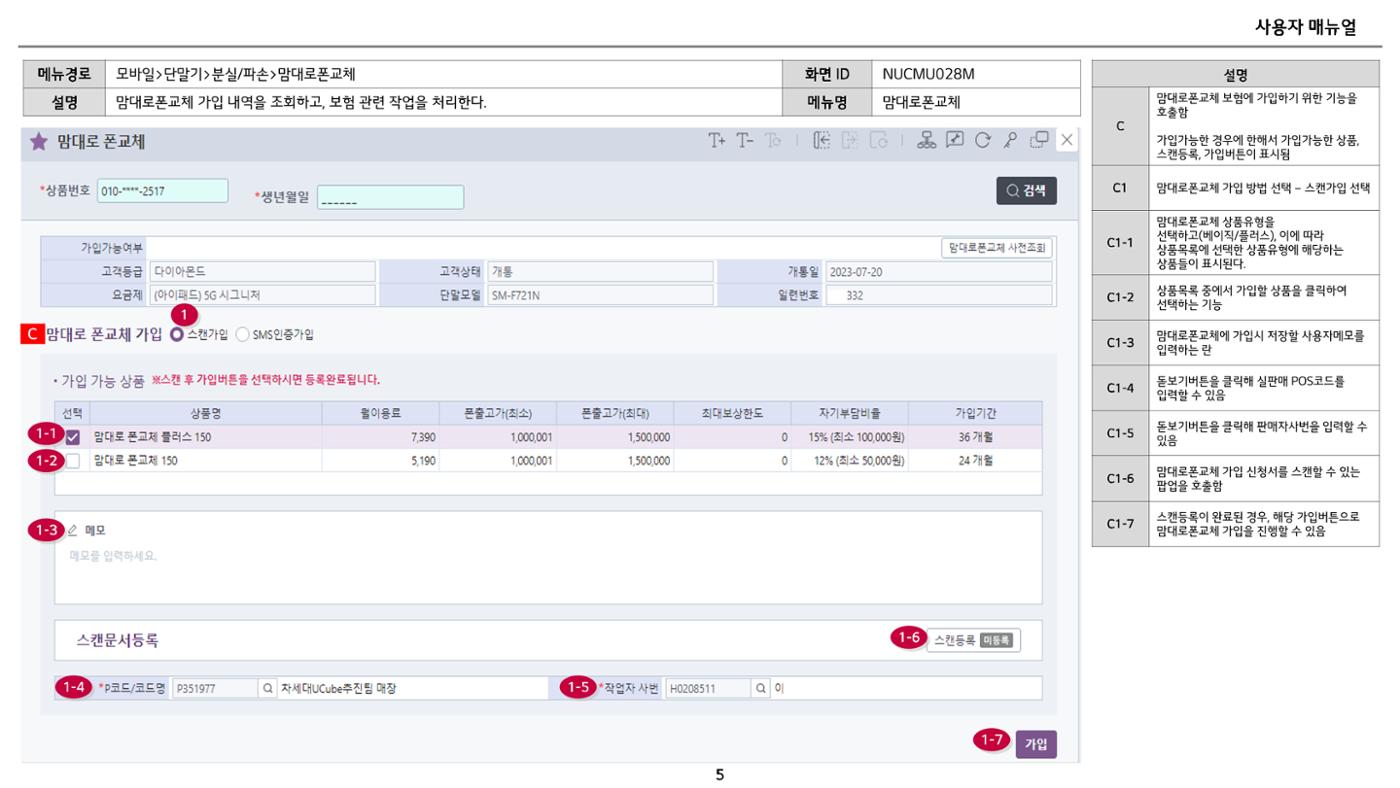Click the P코드 field showing P351977

coord(215,688)
